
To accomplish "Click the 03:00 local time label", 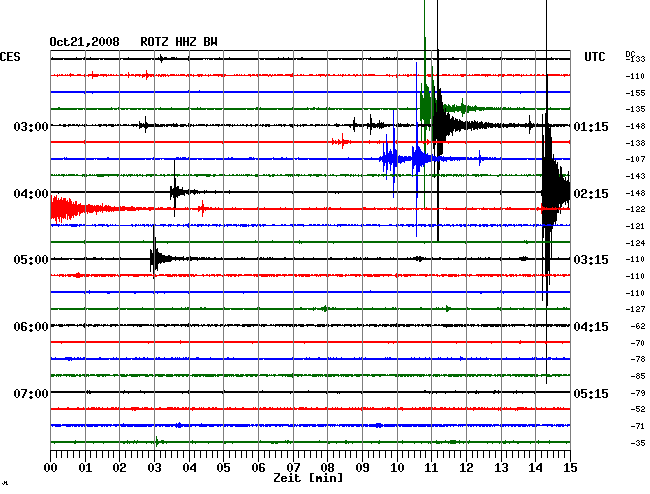I will [31, 126].
